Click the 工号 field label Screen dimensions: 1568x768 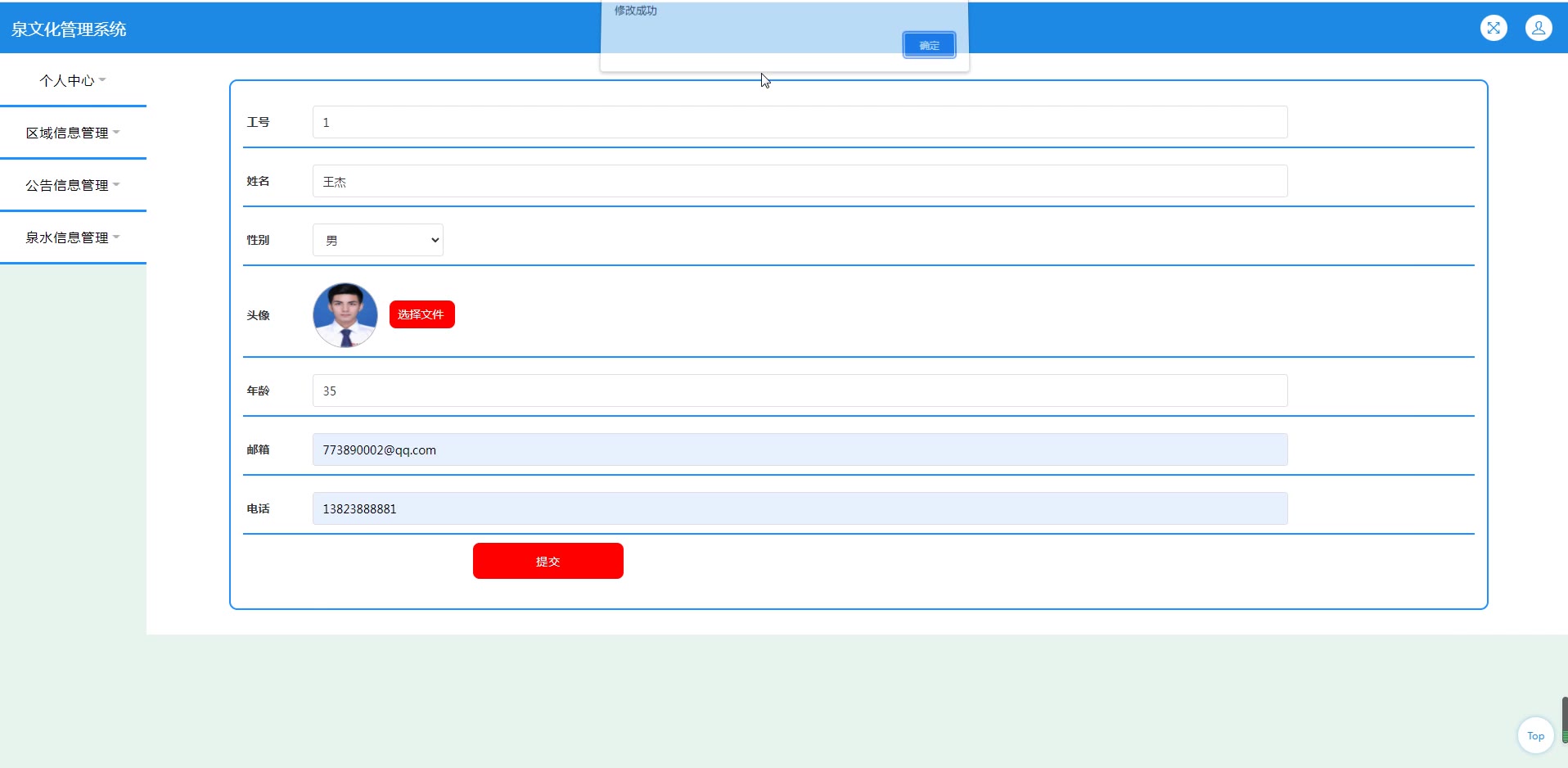[x=258, y=122]
